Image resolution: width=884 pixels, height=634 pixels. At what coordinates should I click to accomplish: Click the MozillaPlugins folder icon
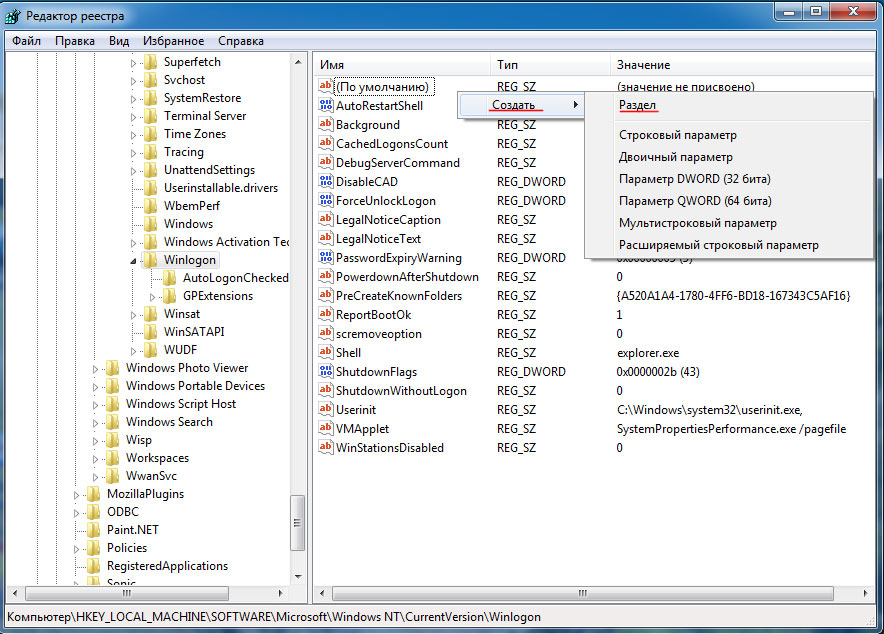(93, 494)
